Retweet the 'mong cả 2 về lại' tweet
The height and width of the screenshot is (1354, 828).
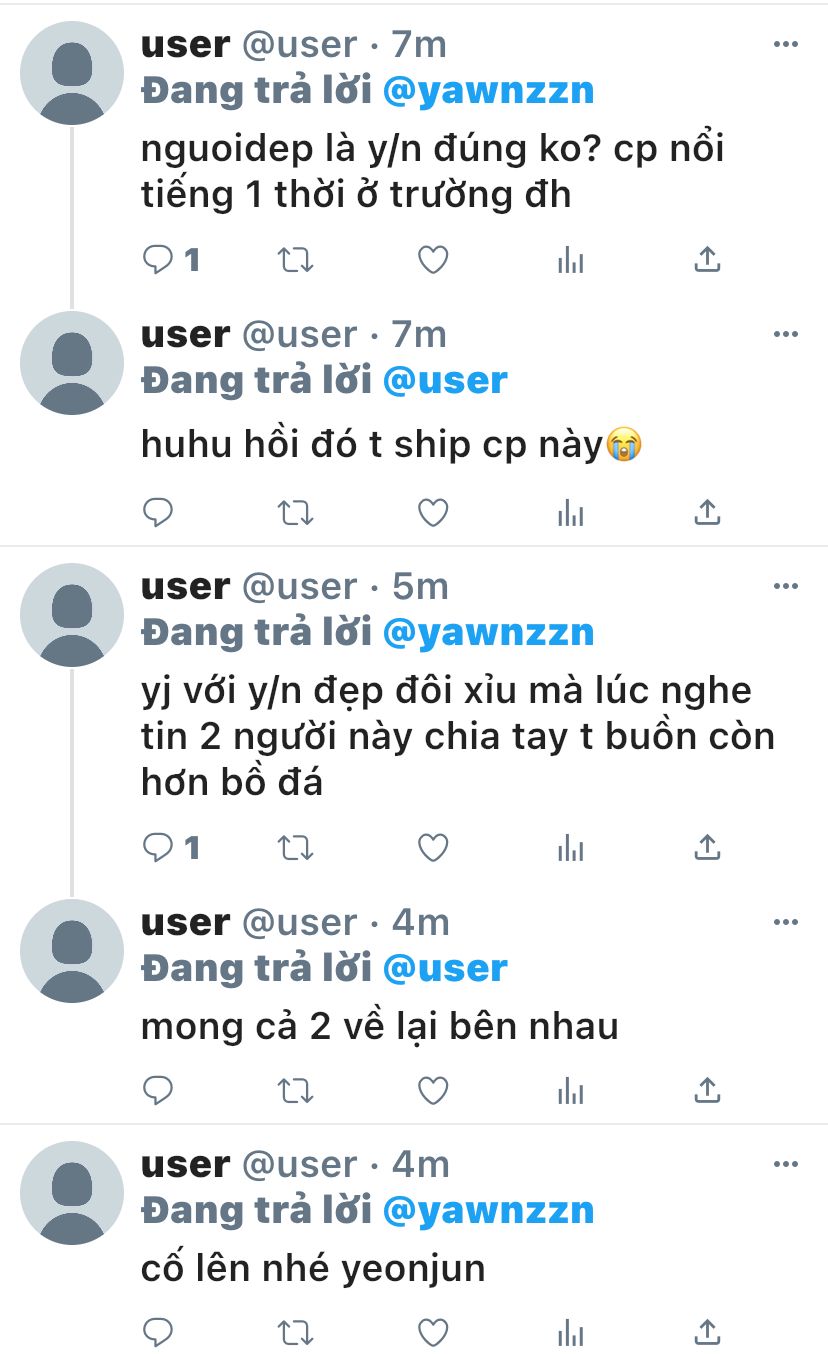[x=295, y=1090]
